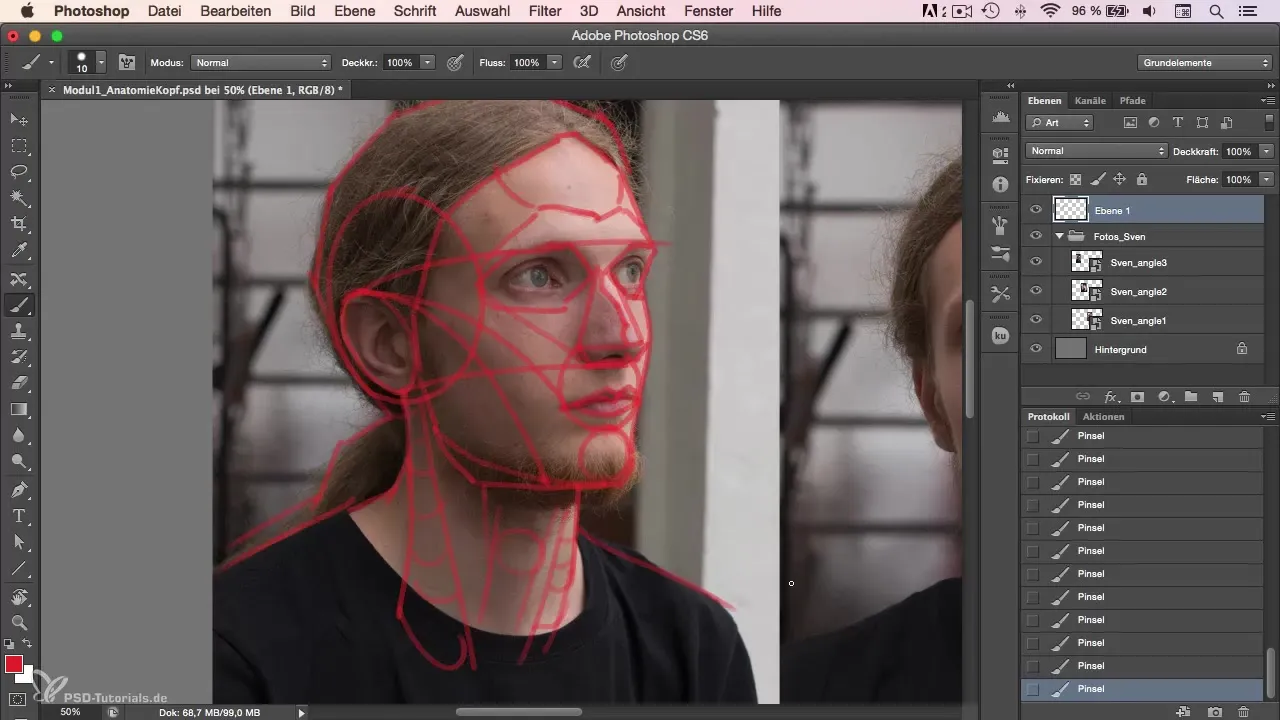
Task: Open the Fluss flow dropdown arrow
Action: click(x=555, y=62)
